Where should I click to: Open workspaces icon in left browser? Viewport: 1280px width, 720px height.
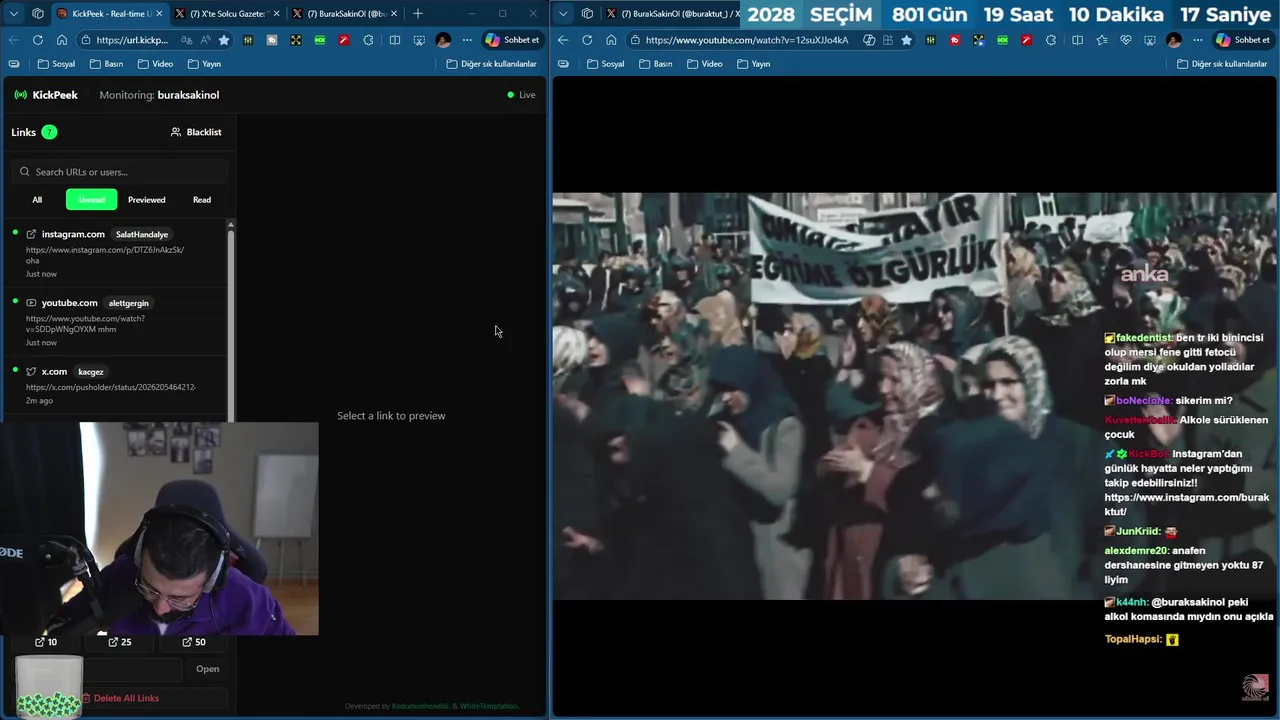[38, 14]
